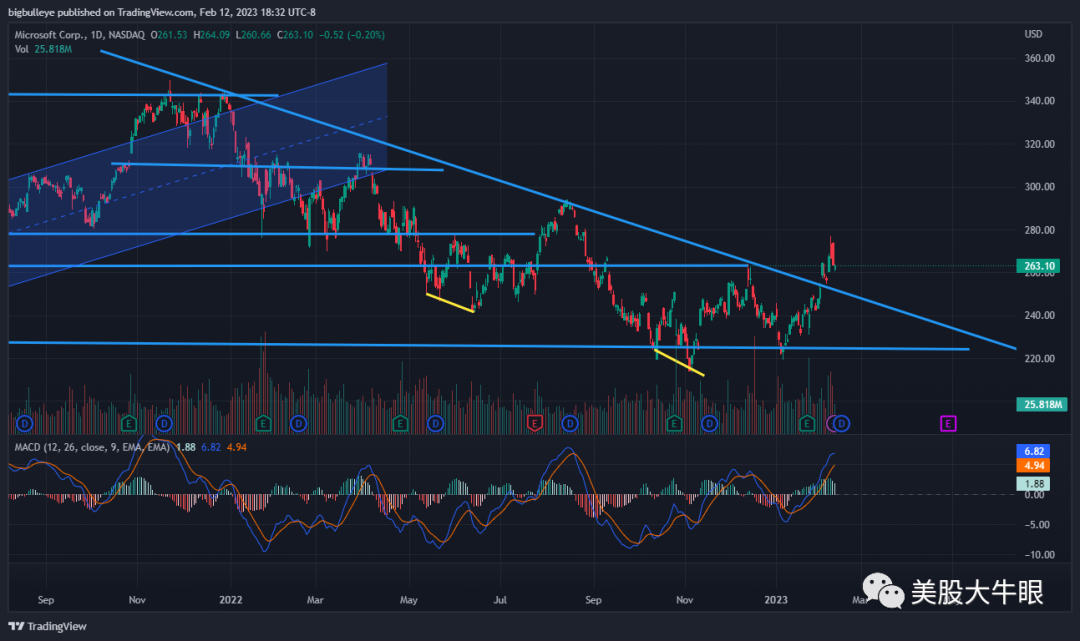The height and width of the screenshot is (641, 1080).
Task: Click the open value O261.53 in the header
Action: (169, 34)
